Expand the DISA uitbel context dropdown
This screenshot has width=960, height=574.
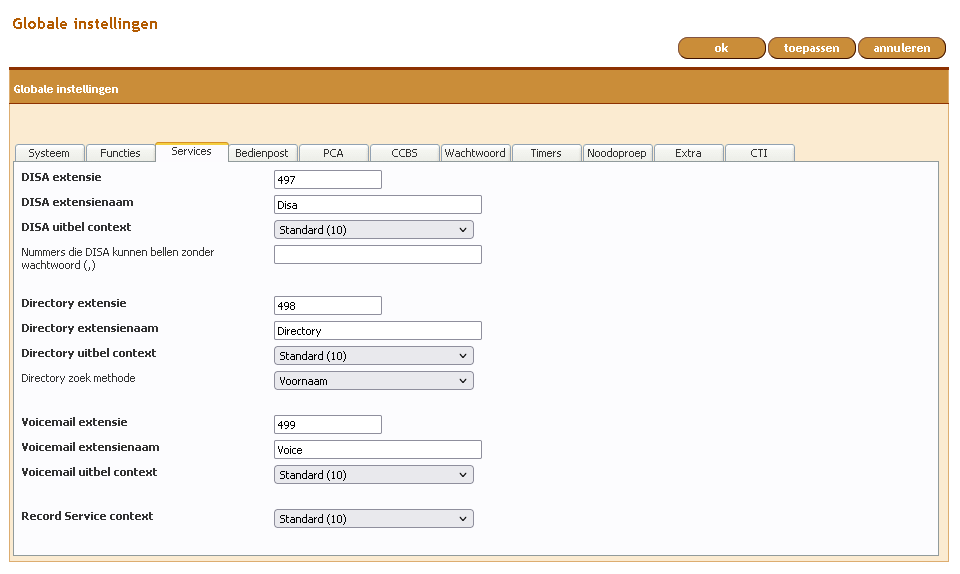pos(373,230)
